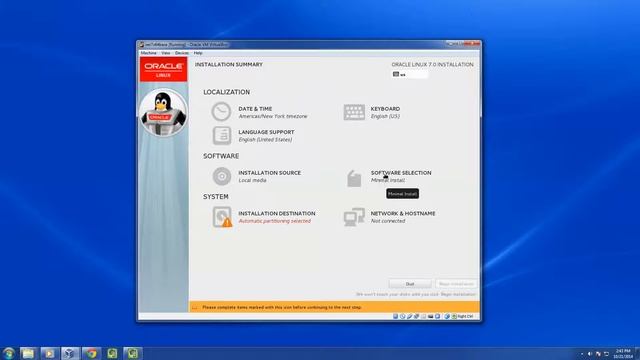Viewport: 640px width, 360px height.
Task: Open the INSTALLATION SOURCE settings label
Action: [x=269, y=173]
